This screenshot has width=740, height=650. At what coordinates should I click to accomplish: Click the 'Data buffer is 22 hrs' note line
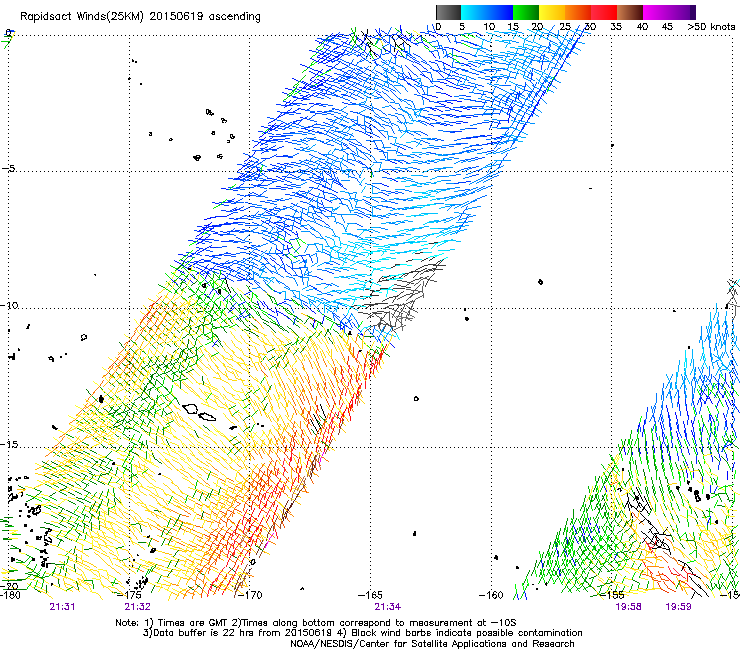(362, 633)
